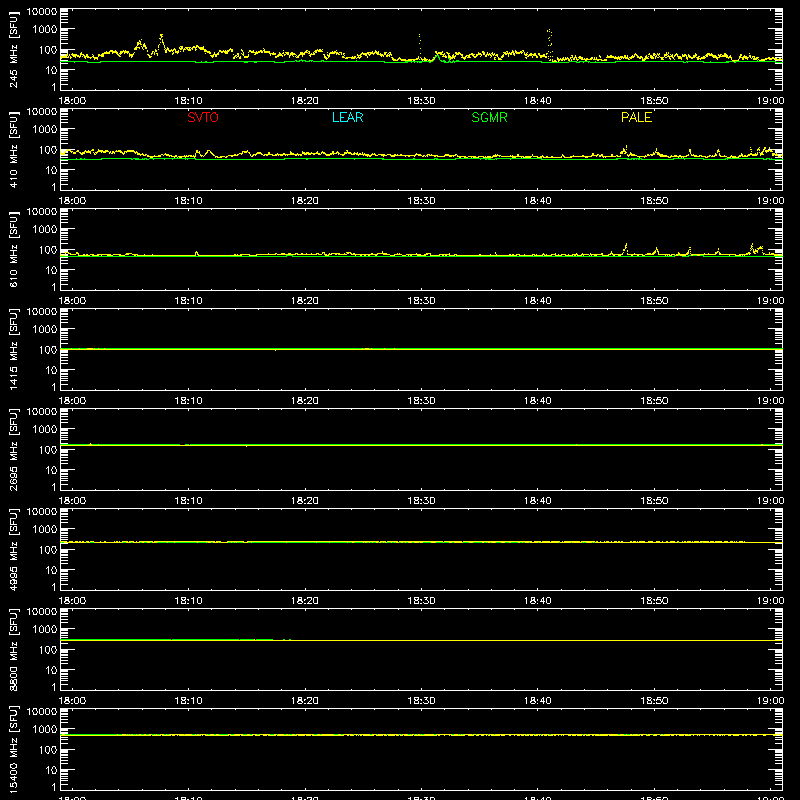Click the 10000 y-axis label of 245 MHz plot

tap(42, 12)
